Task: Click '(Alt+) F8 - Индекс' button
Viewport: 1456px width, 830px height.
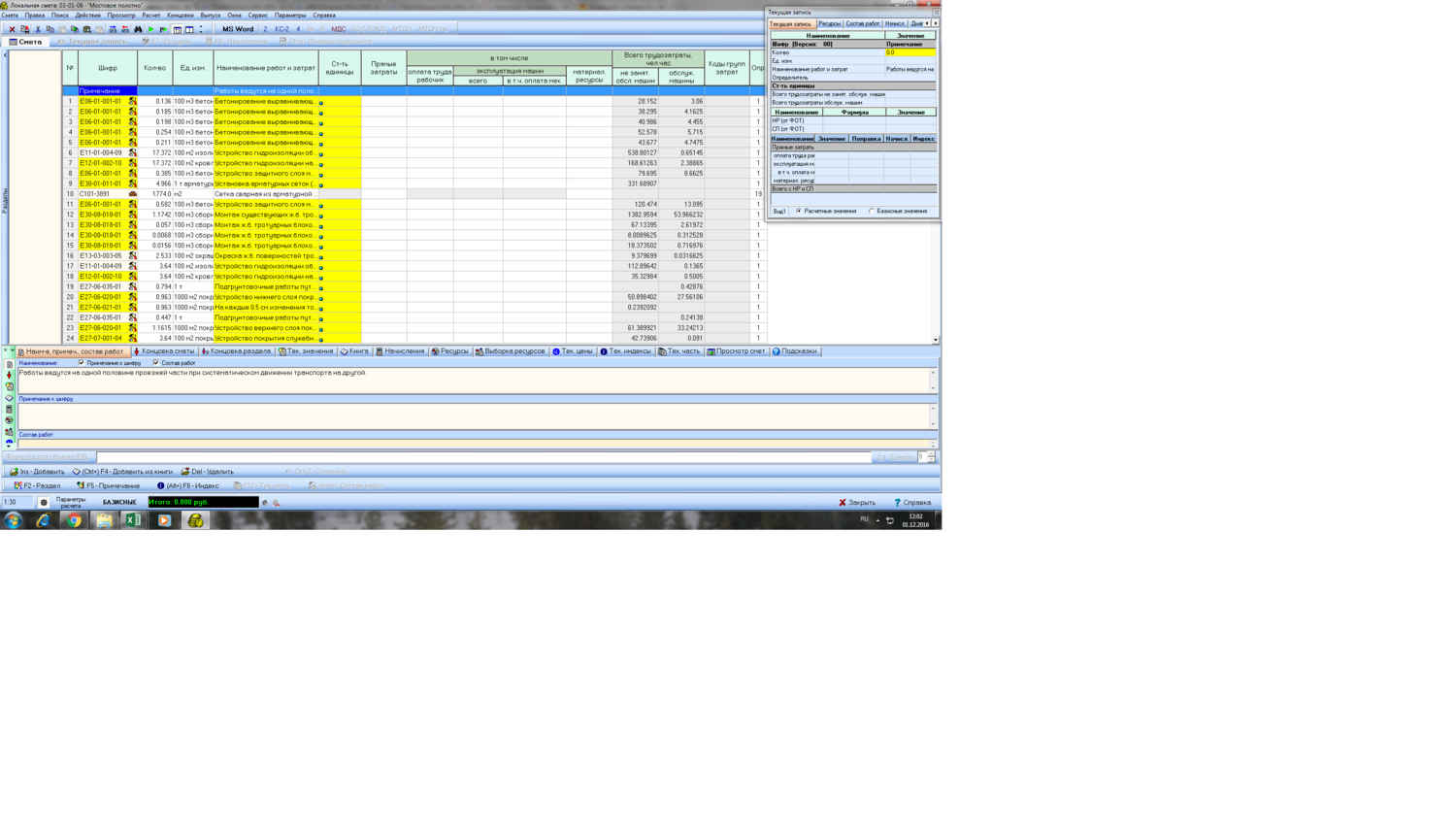Action: (188, 485)
